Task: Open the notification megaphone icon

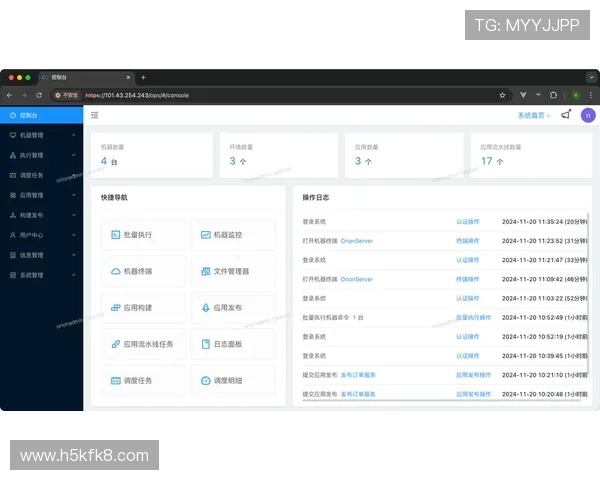Action: [x=566, y=114]
